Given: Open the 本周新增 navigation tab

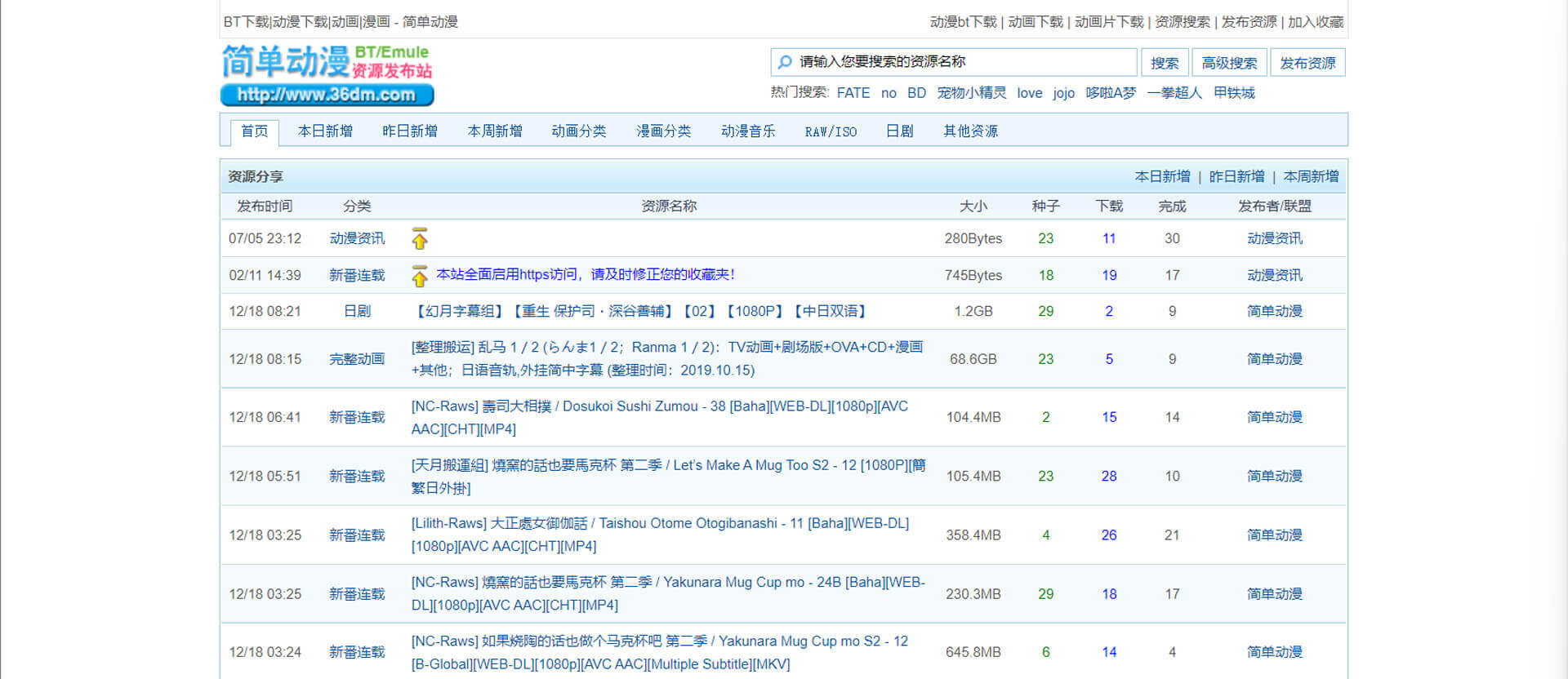Looking at the screenshot, I should click(495, 131).
